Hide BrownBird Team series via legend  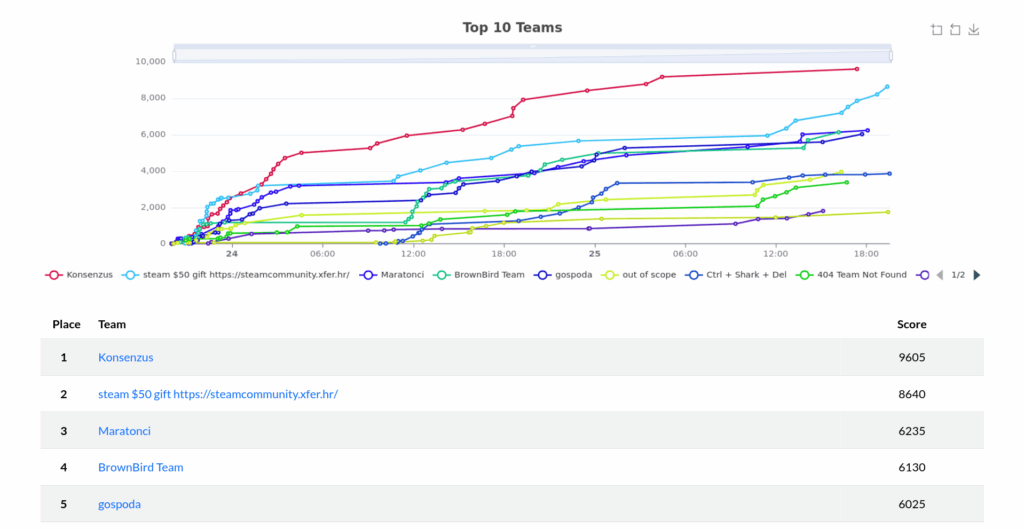point(479,275)
